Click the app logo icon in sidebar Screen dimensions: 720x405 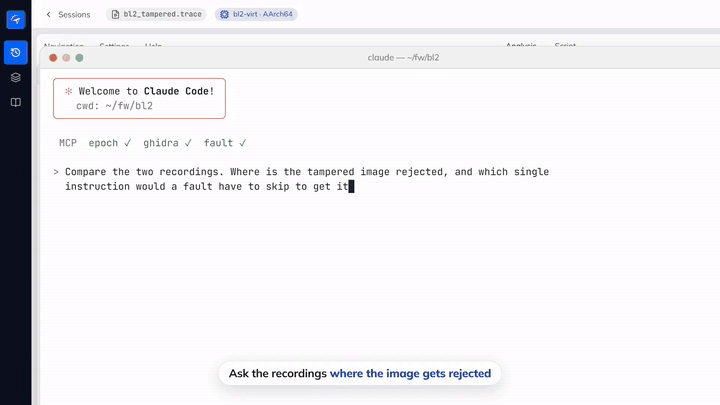tap(16, 20)
